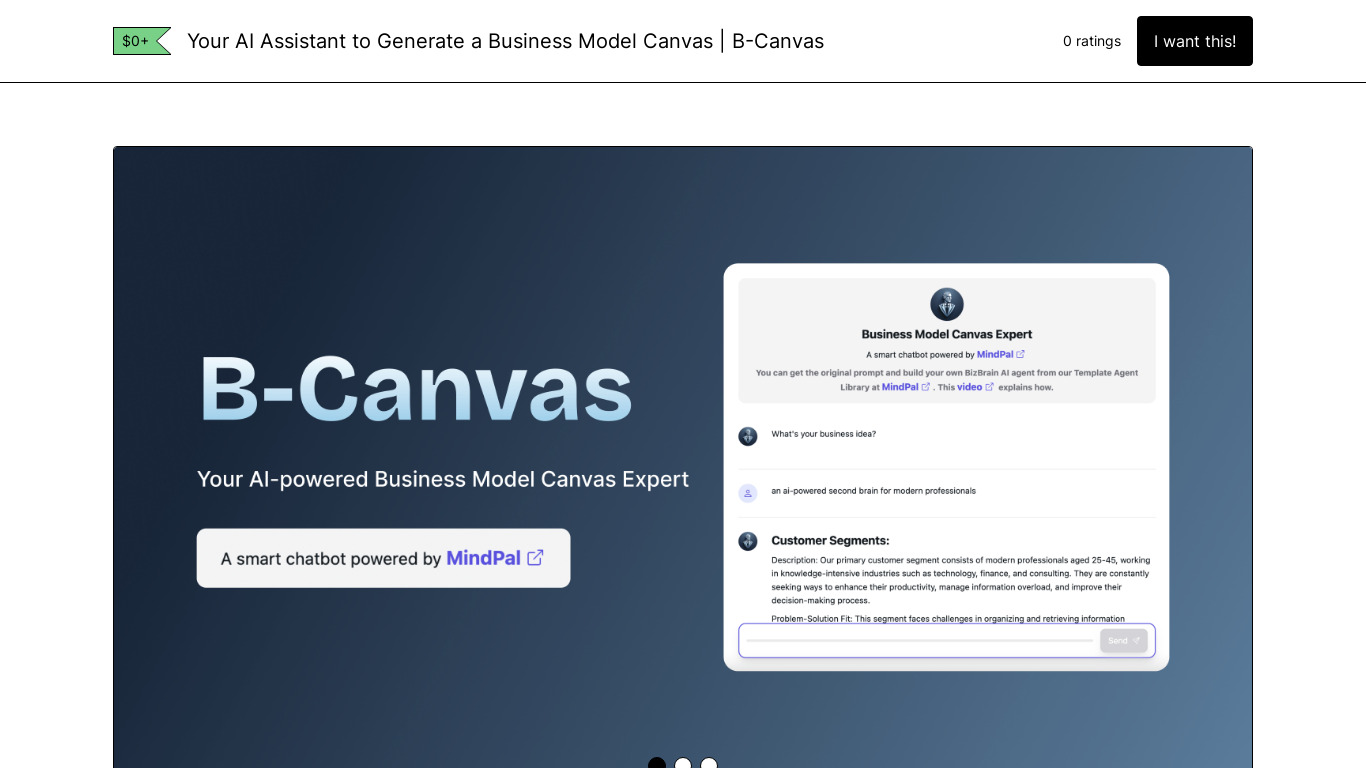Click the "I want this!" button

(x=1194, y=41)
